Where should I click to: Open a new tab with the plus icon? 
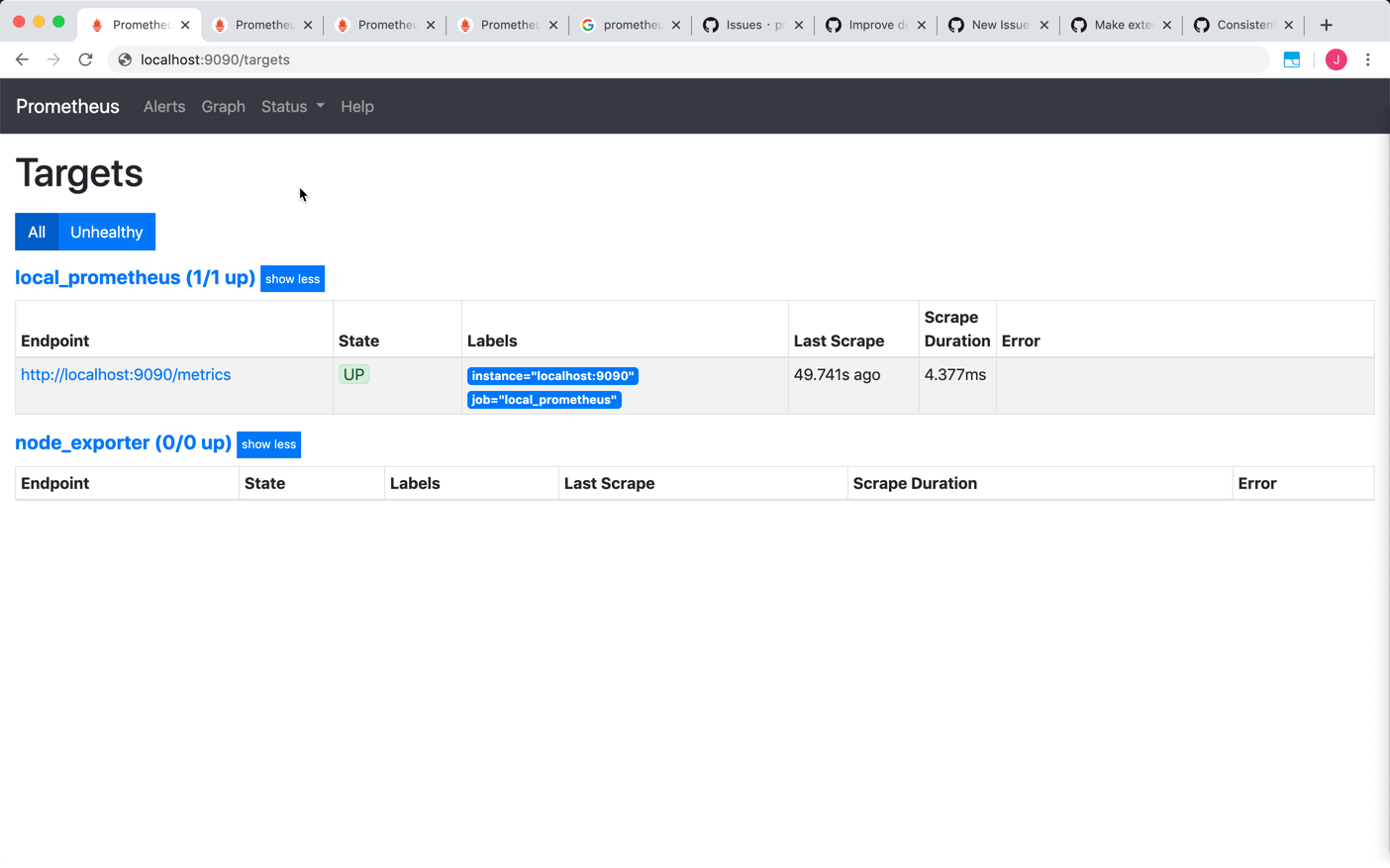pyautogui.click(x=1327, y=25)
